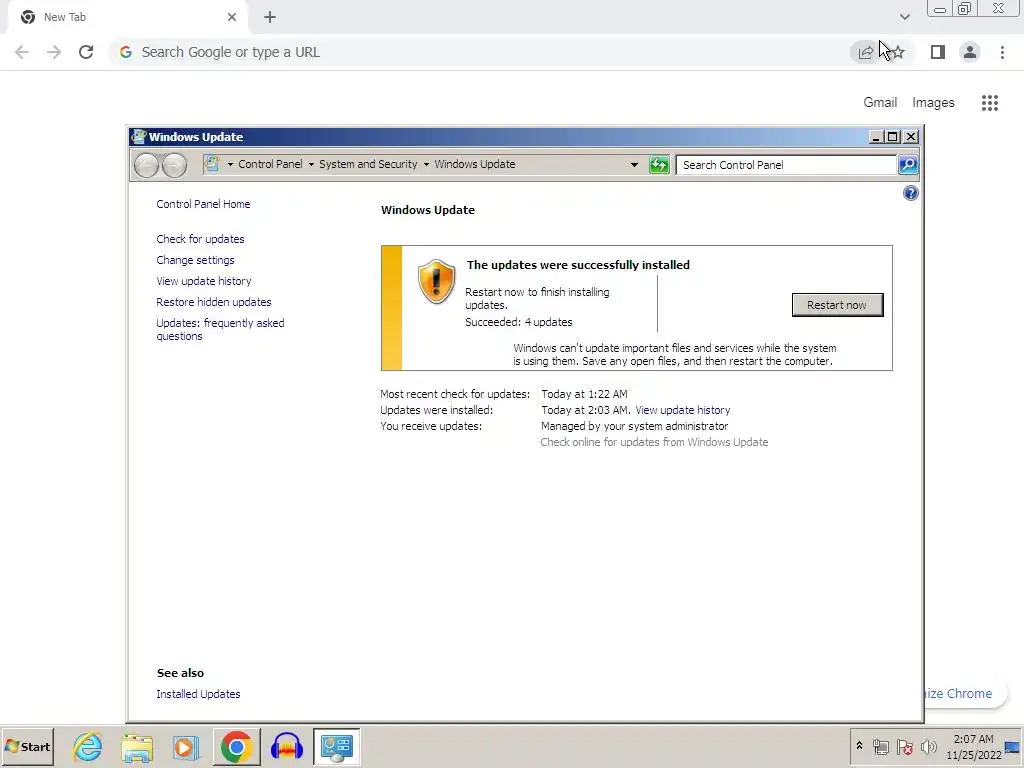Expand the arrow before Control Panel breadcrumb

230,165
